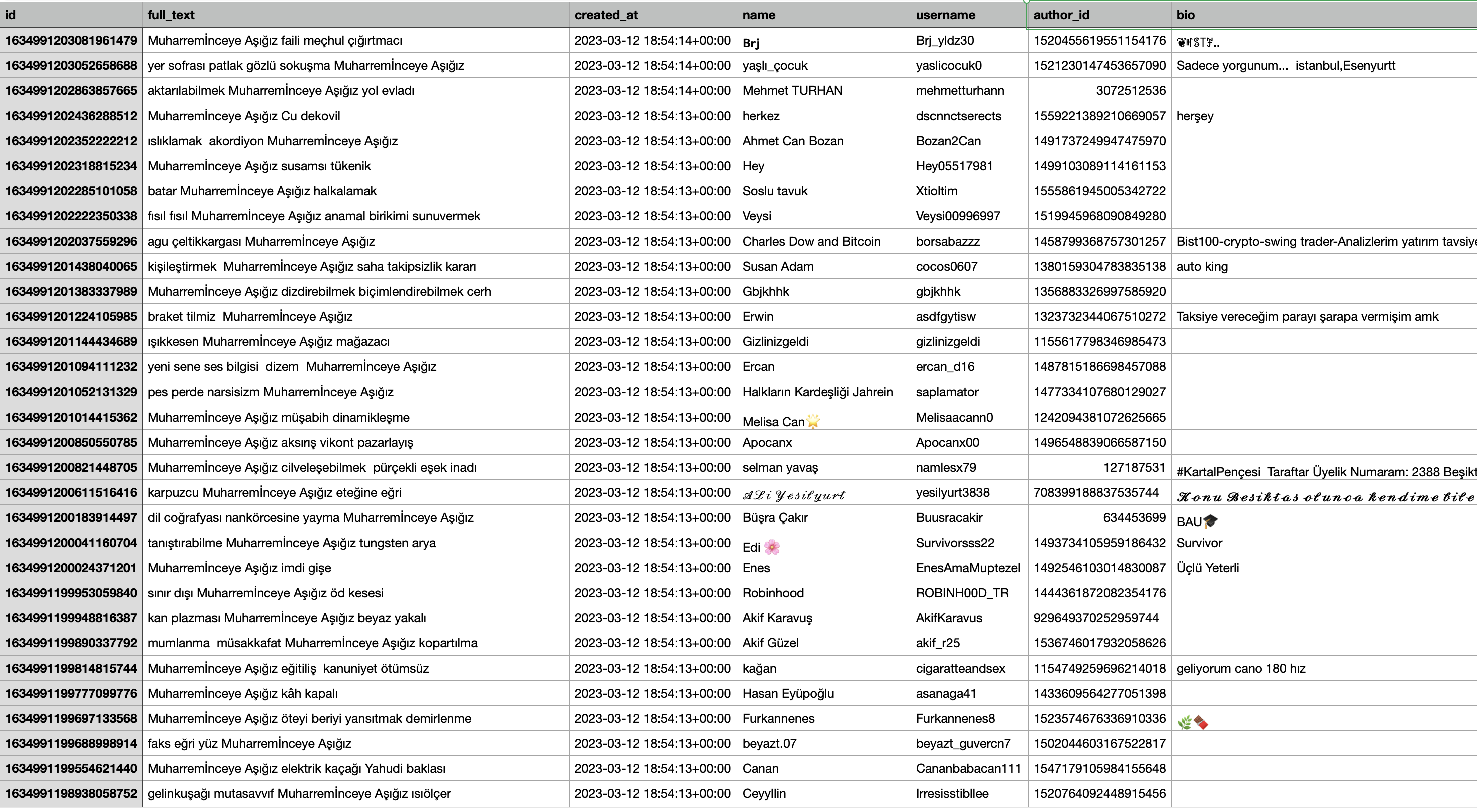Viewport: 1477px width, 812px height.
Task: Select the username cell borsabazzz
Action: (x=947, y=241)
